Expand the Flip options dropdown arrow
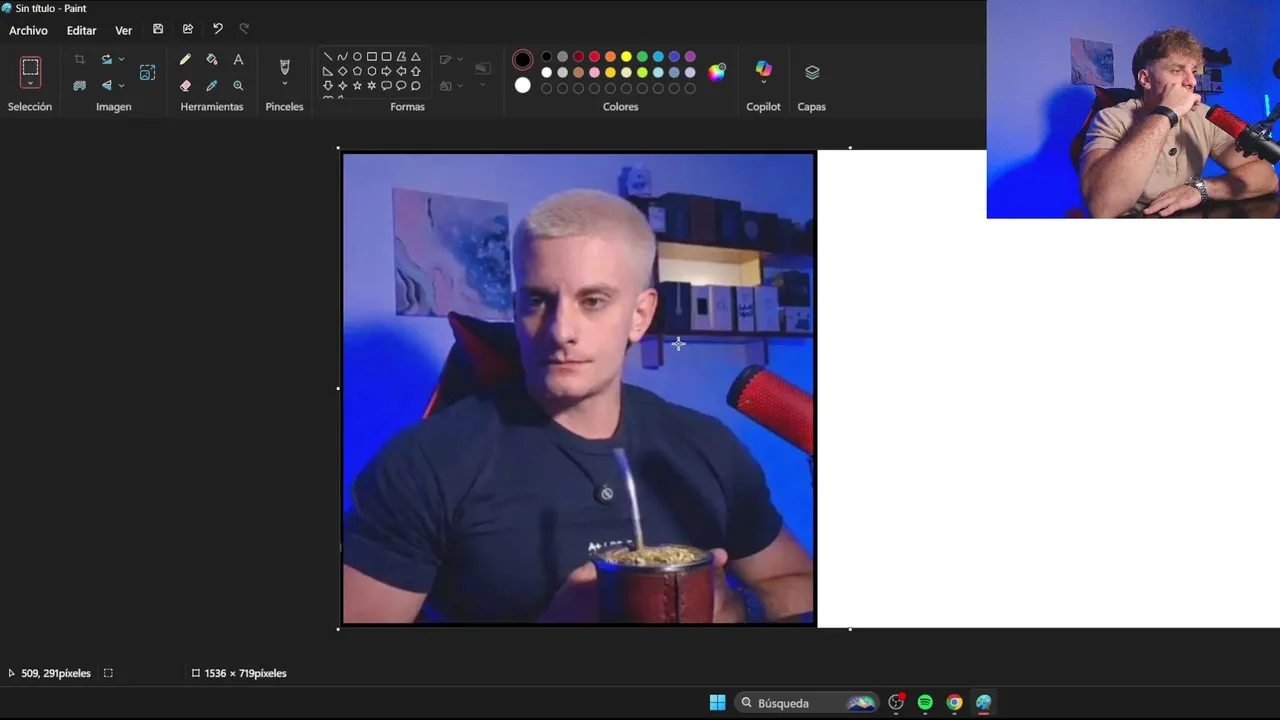1280x720 pixels. point(121,86)
